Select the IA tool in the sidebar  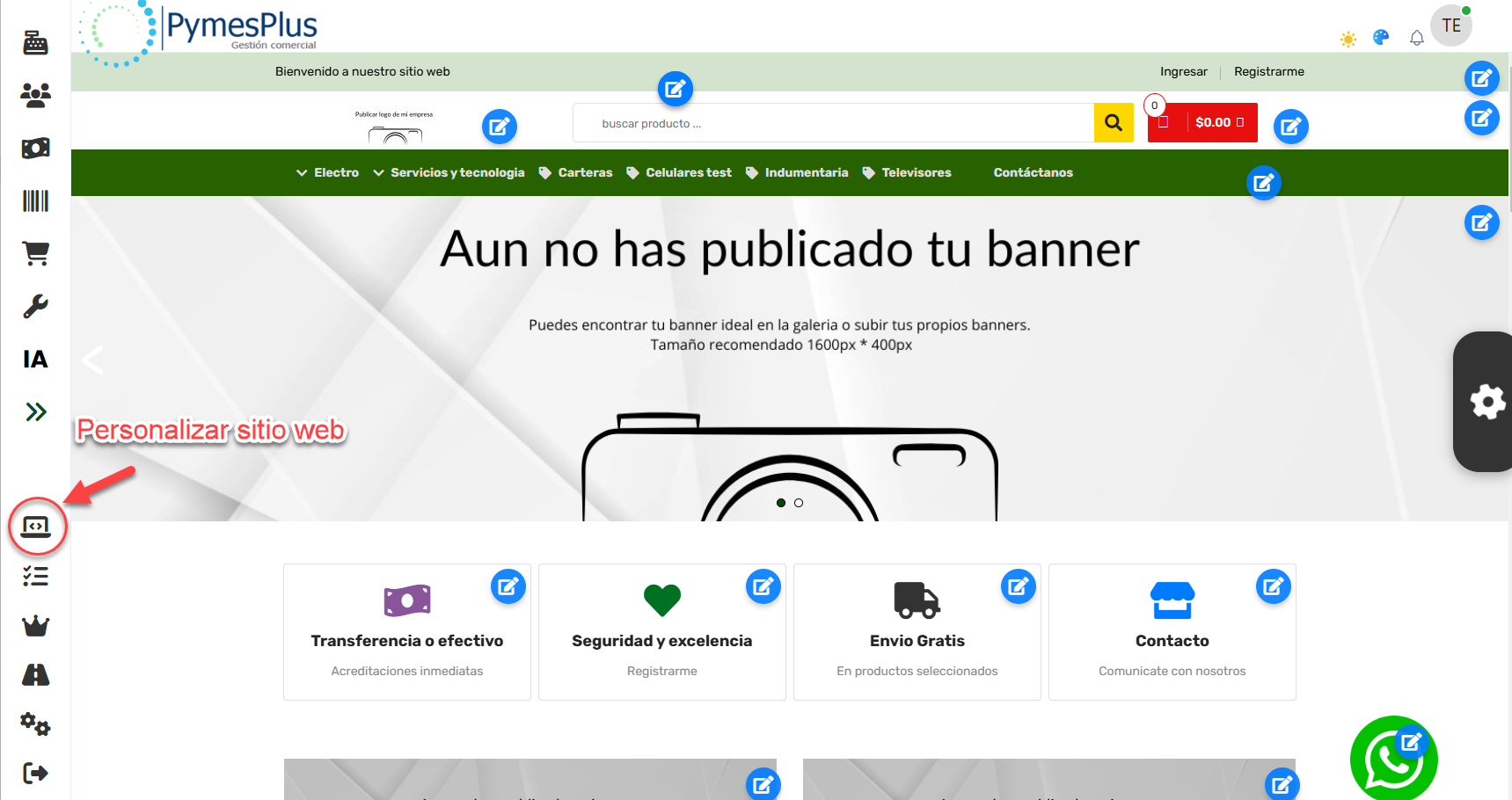(x=34, y=360)
